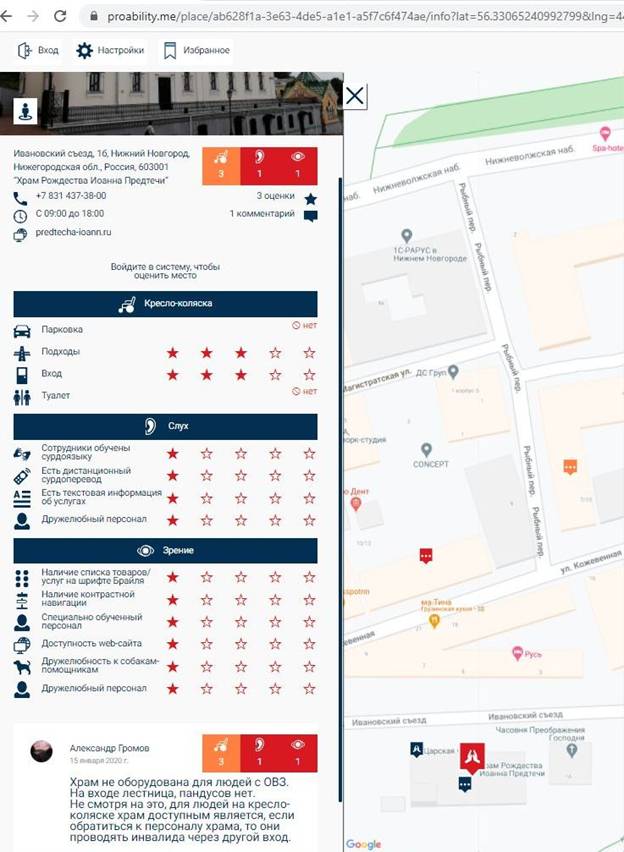Viewport: 624px width, 852px height.
Task: Click the Spa-hotel pink pin on the map
Action: point(604,133)
